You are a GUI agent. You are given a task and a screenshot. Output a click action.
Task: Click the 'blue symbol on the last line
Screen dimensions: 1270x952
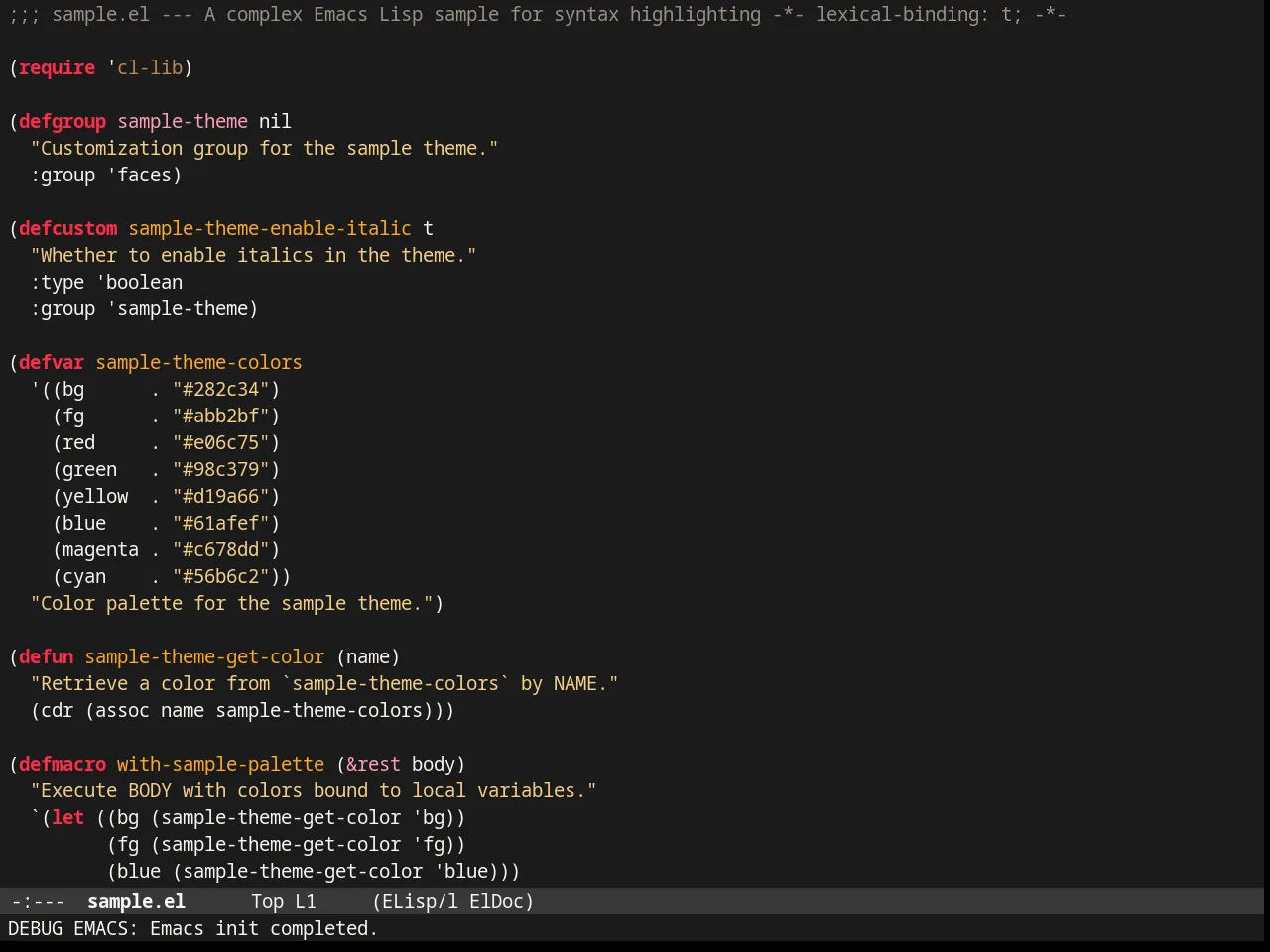pyautogui.click(x=461, y=871)
